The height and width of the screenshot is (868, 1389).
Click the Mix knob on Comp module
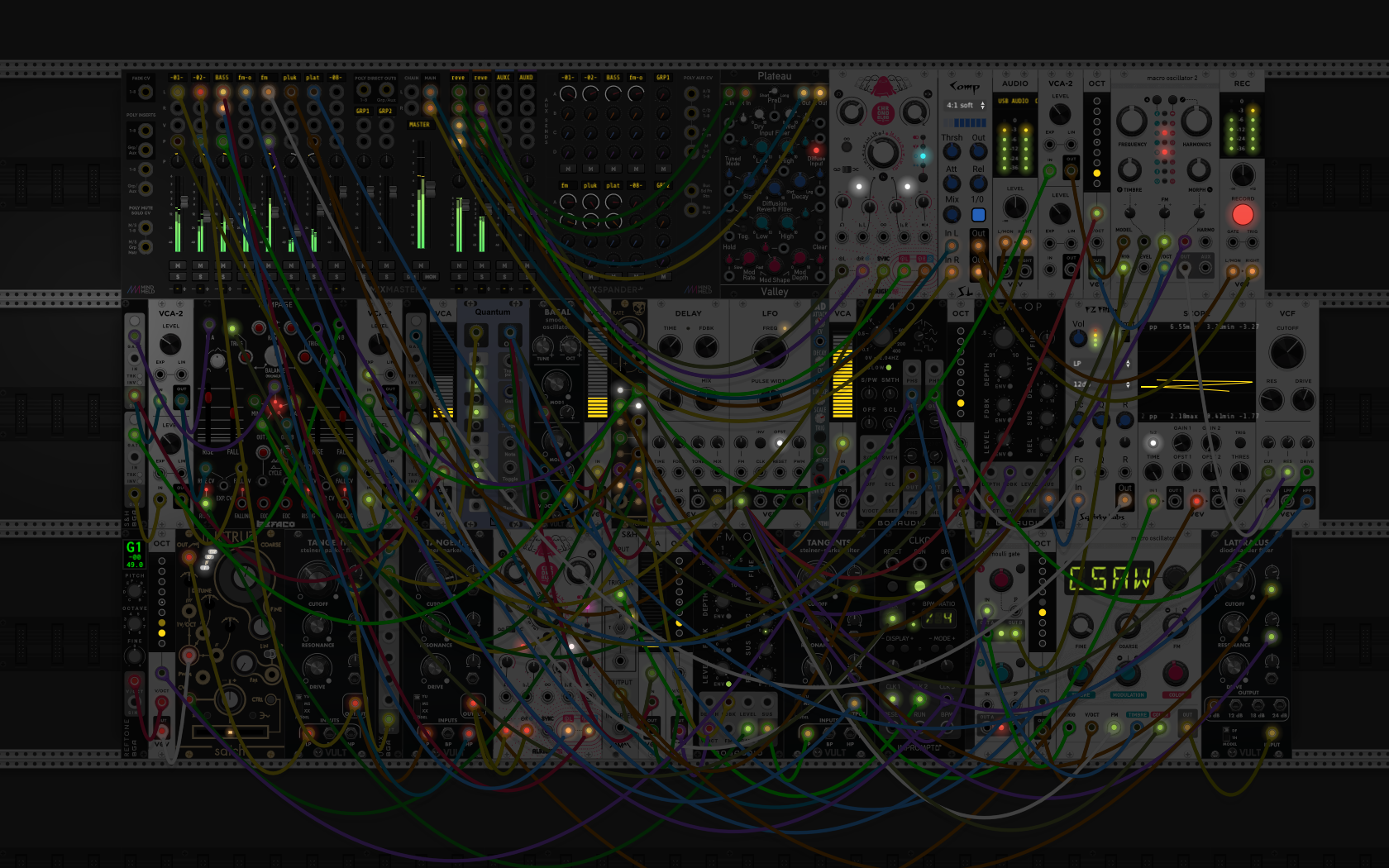tap(952, 214)
